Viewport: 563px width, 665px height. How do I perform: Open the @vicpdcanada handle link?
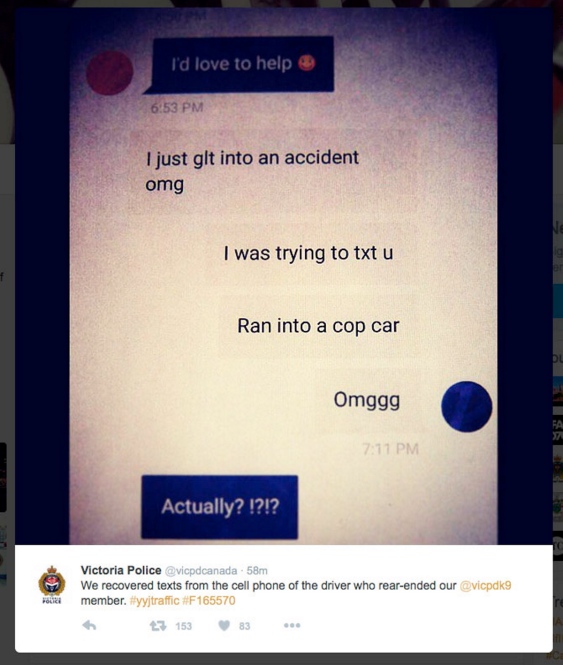click(x=201, y=571)
